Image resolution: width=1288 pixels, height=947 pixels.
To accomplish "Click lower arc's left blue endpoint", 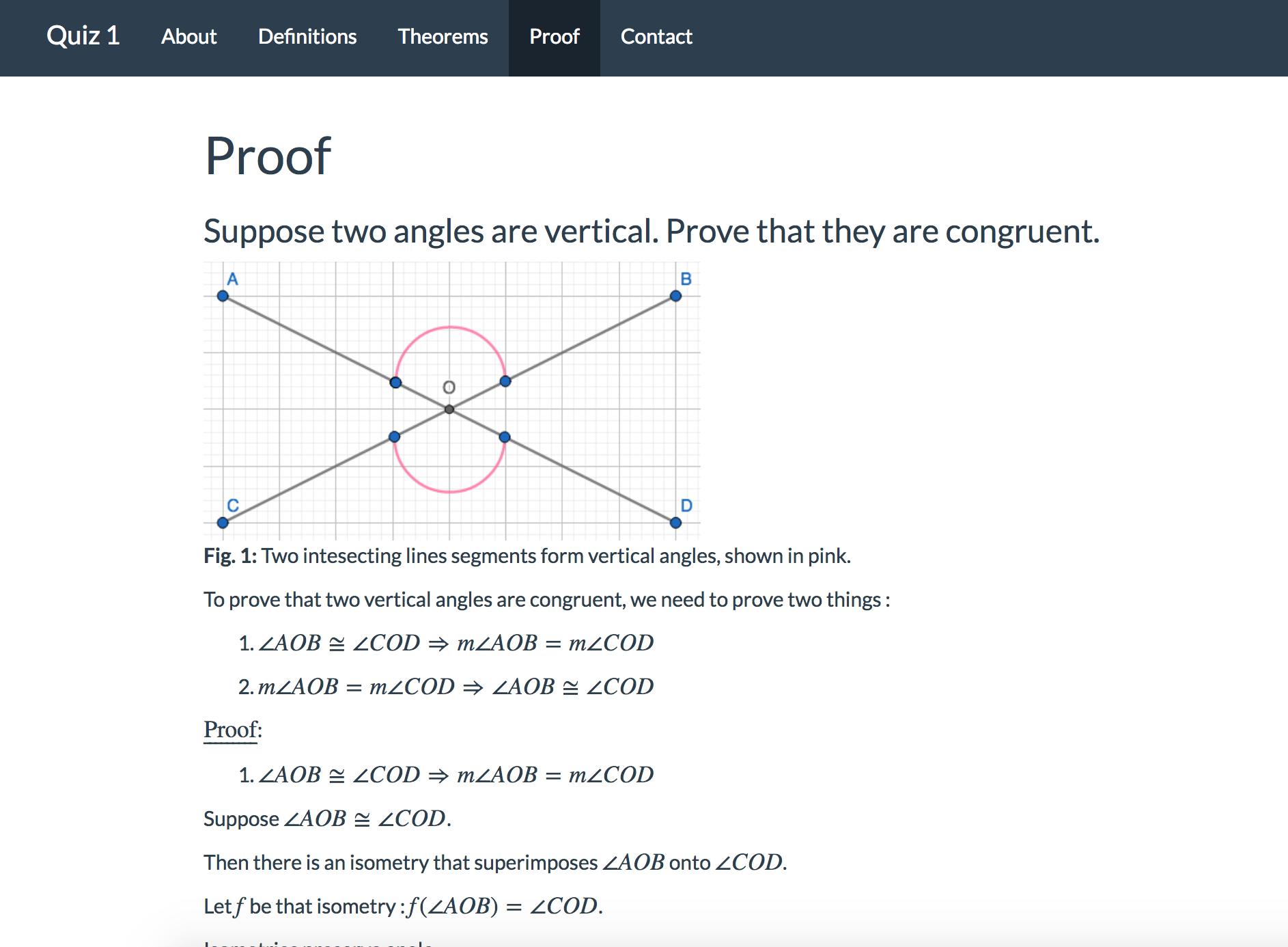I will pos(394,437).
